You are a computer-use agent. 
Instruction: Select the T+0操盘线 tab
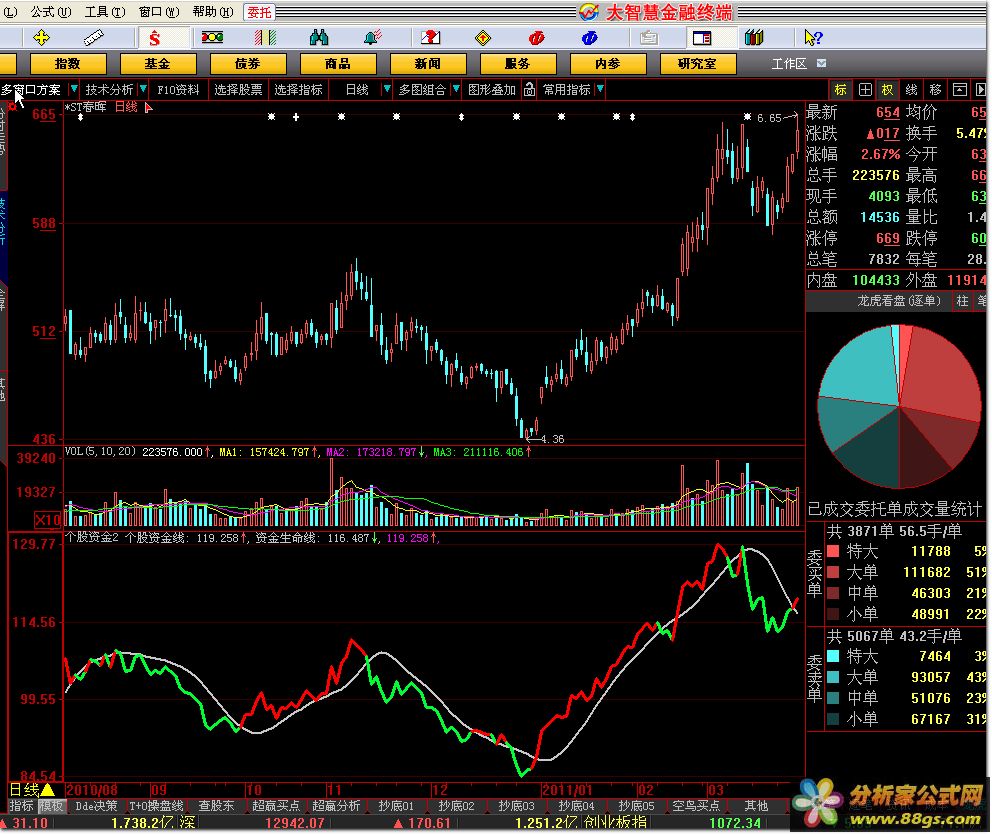coord(156,806)
